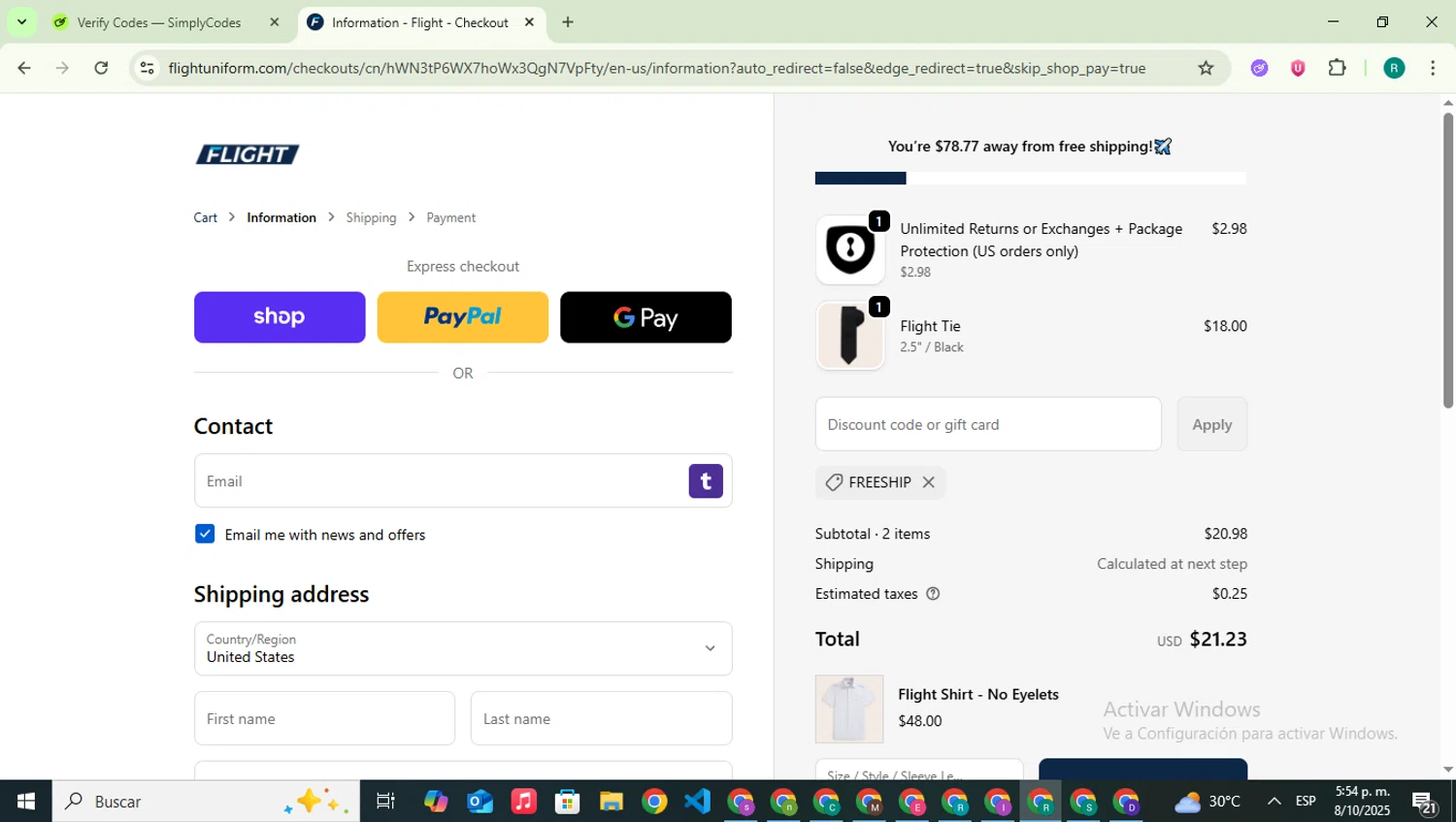Uncheck Email me with news and offers
The image size is (1456, 822).
[x=205, y=534]
